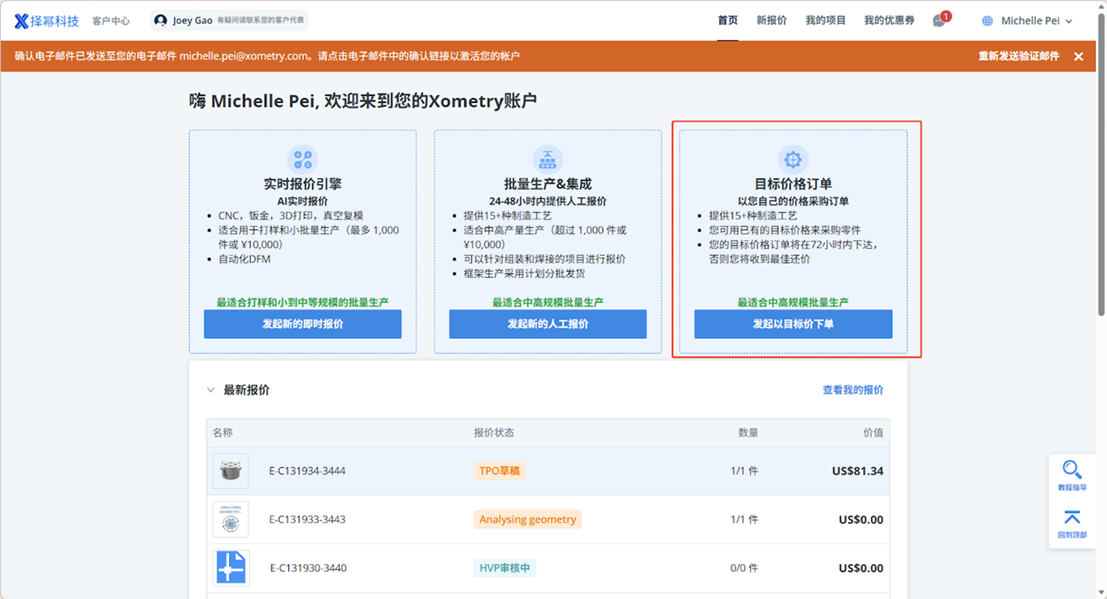The width and height of the screenshot is (1107, 599).
Task: Click the 择幂科技 Xometry logo
Action: tap(47, 21)
